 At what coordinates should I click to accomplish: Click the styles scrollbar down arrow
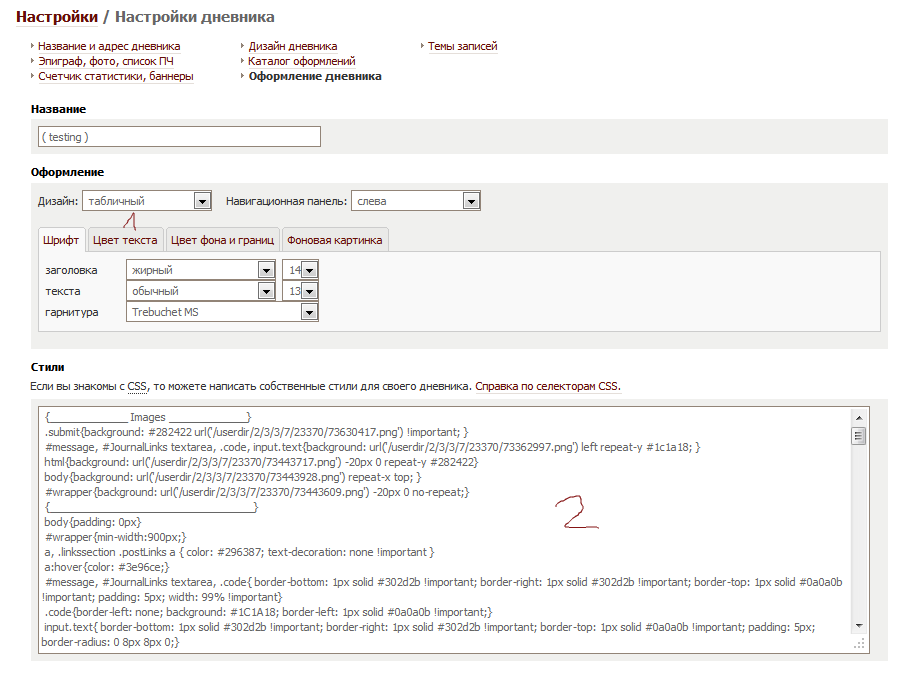[x=859, y=626]
